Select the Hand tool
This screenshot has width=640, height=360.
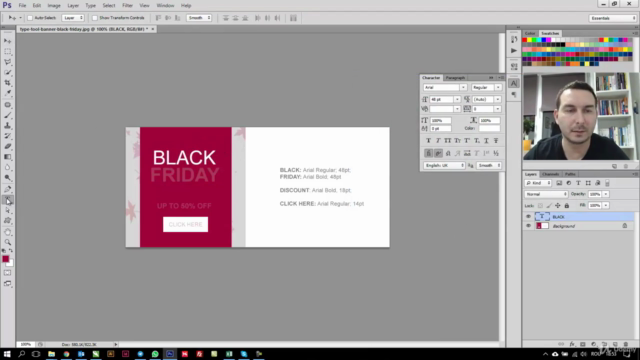pos(8,232)
